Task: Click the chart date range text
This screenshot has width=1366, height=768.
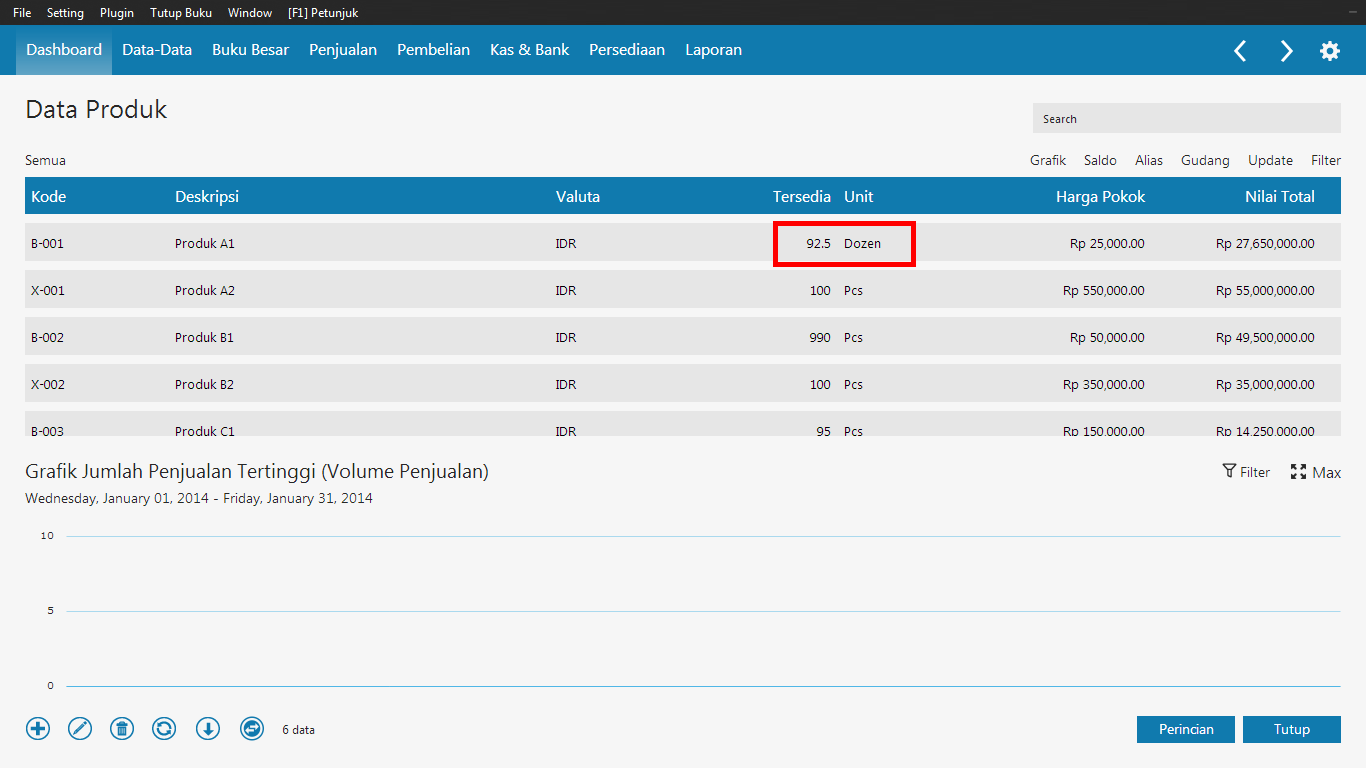Action: pyautogui.click(x=199, y=498)
